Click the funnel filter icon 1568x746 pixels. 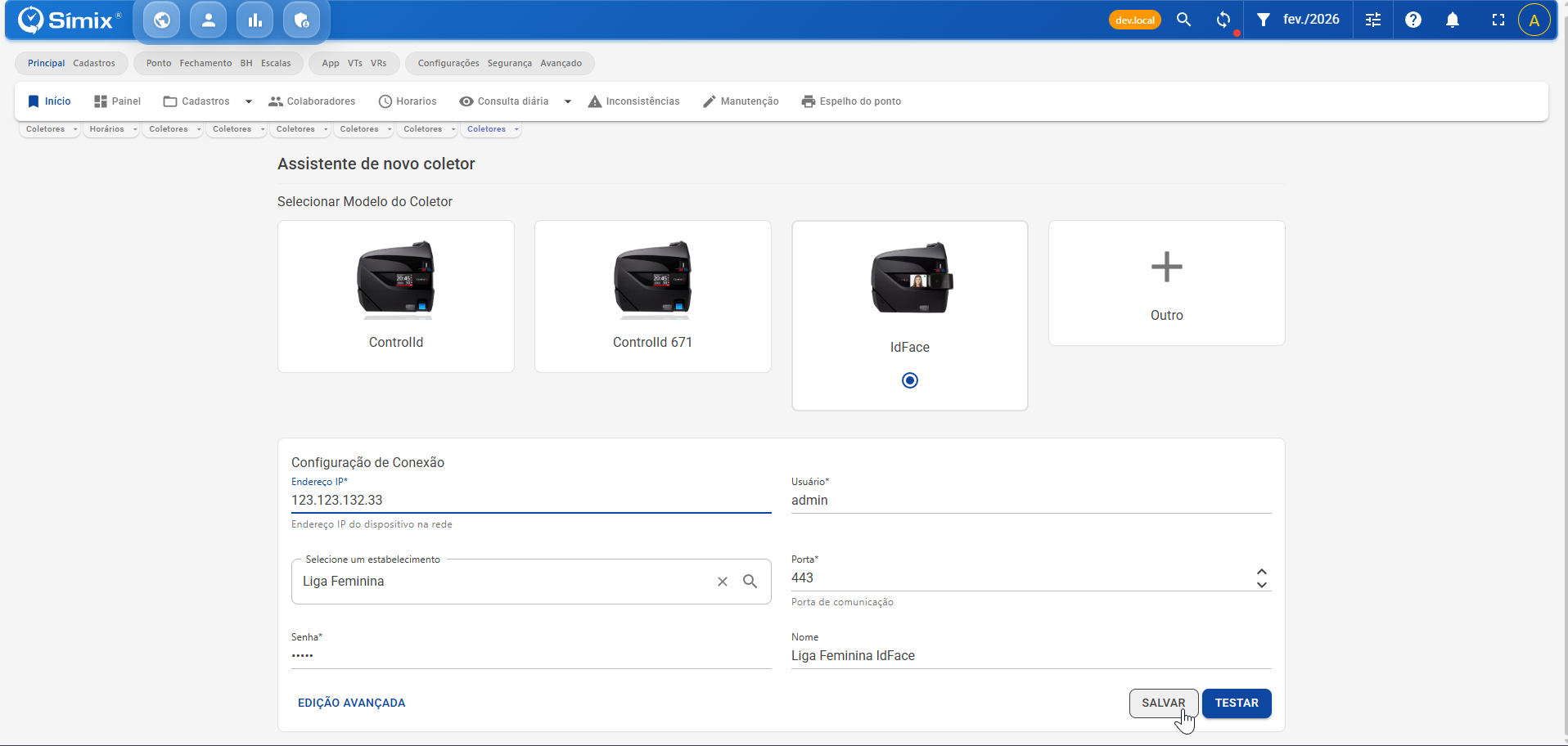click(1264, 20)
